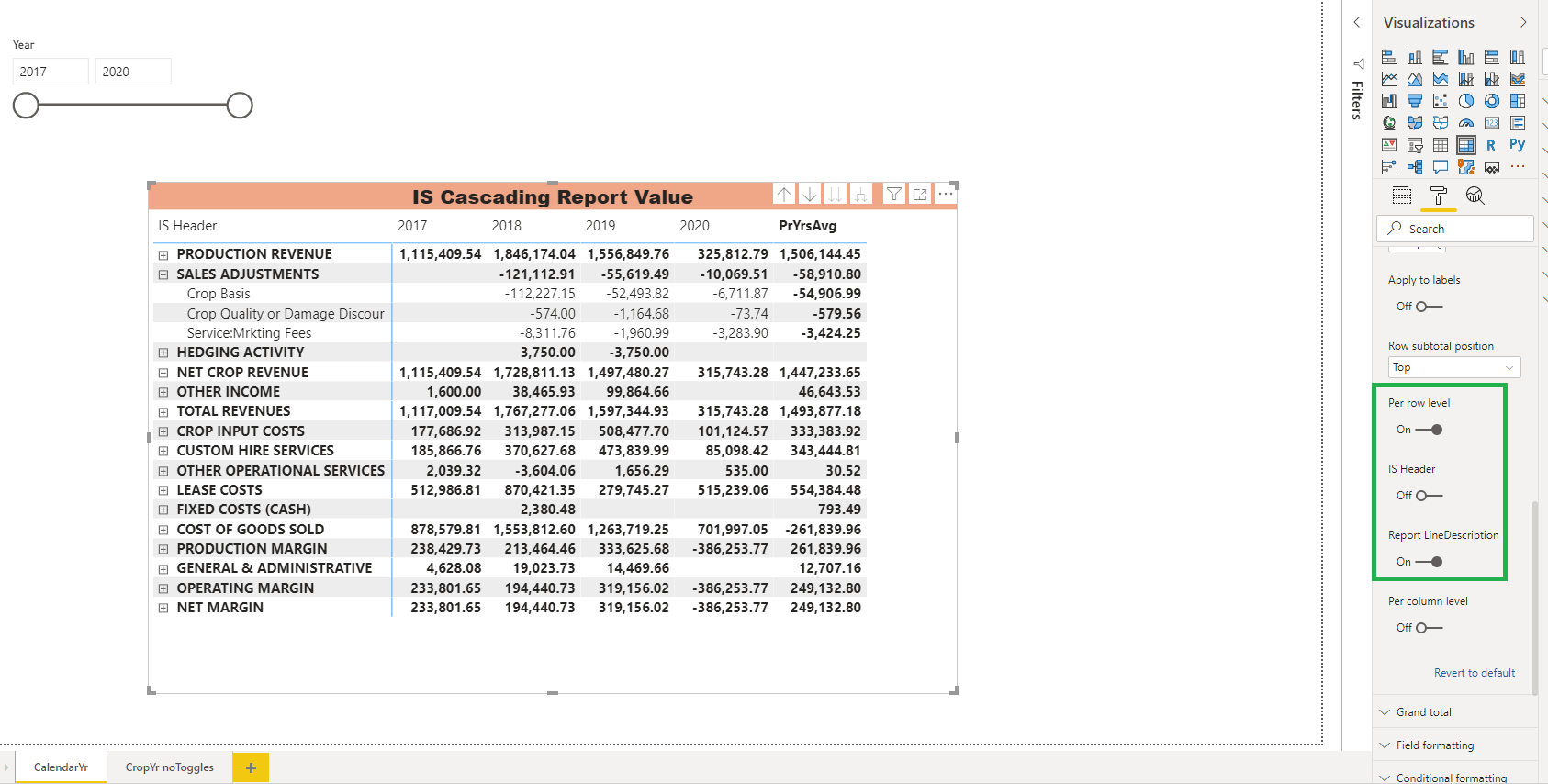Choose the Decomposition tree visual icon
The height and width of the screenshot is (784, 1548).
point(1415,167)
